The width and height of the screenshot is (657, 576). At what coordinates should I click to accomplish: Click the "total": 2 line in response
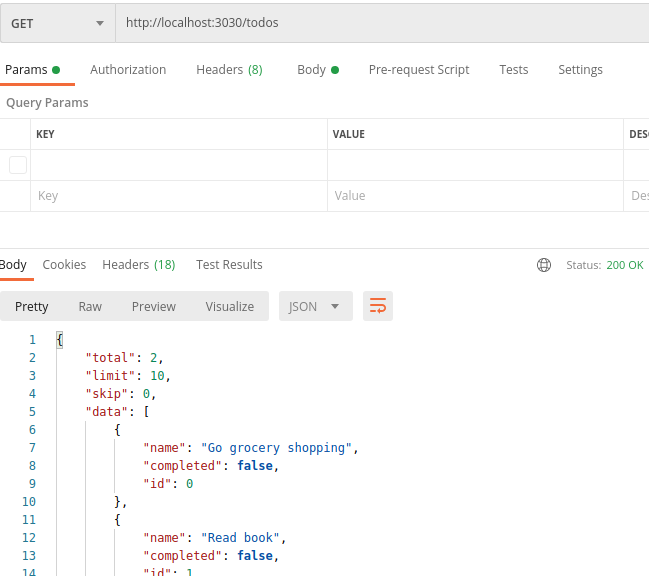coord(124,358)
